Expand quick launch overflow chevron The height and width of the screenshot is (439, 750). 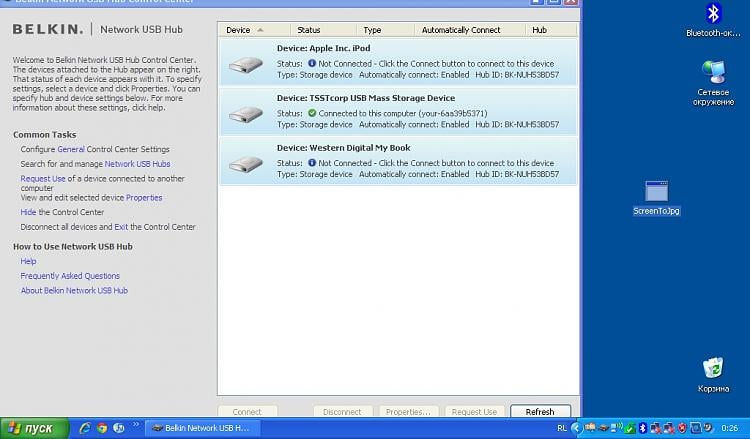click(x=136, y=424)
